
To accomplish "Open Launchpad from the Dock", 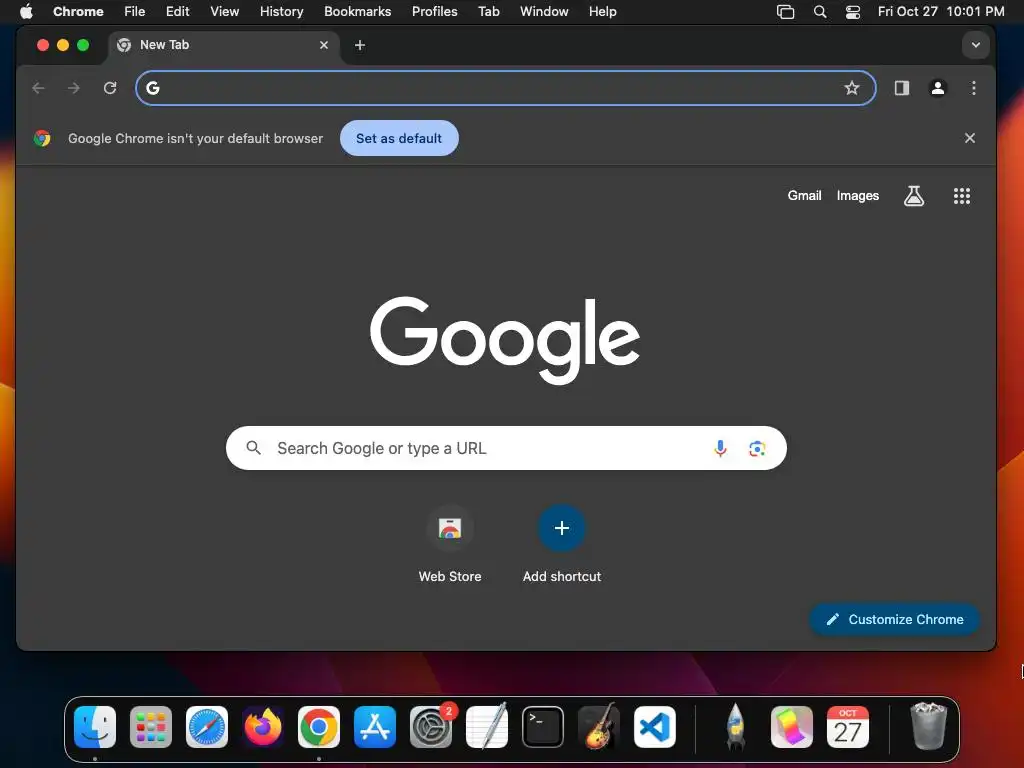I will pos(151,727).
